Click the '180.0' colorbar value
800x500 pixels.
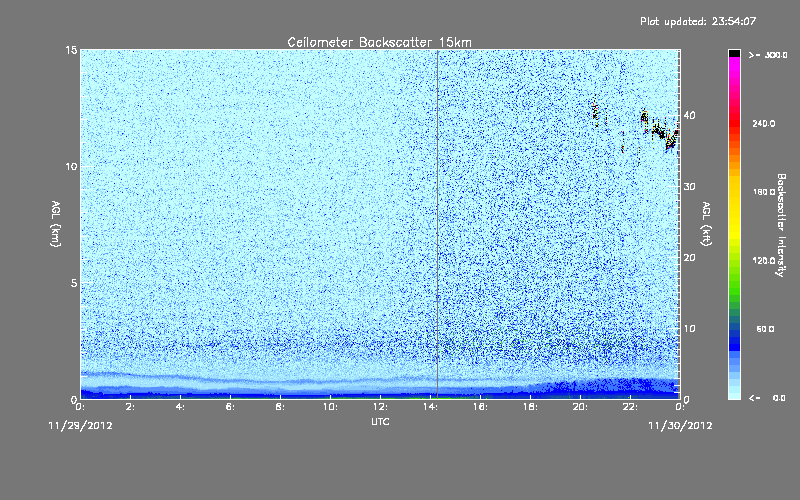pos(764,192)
